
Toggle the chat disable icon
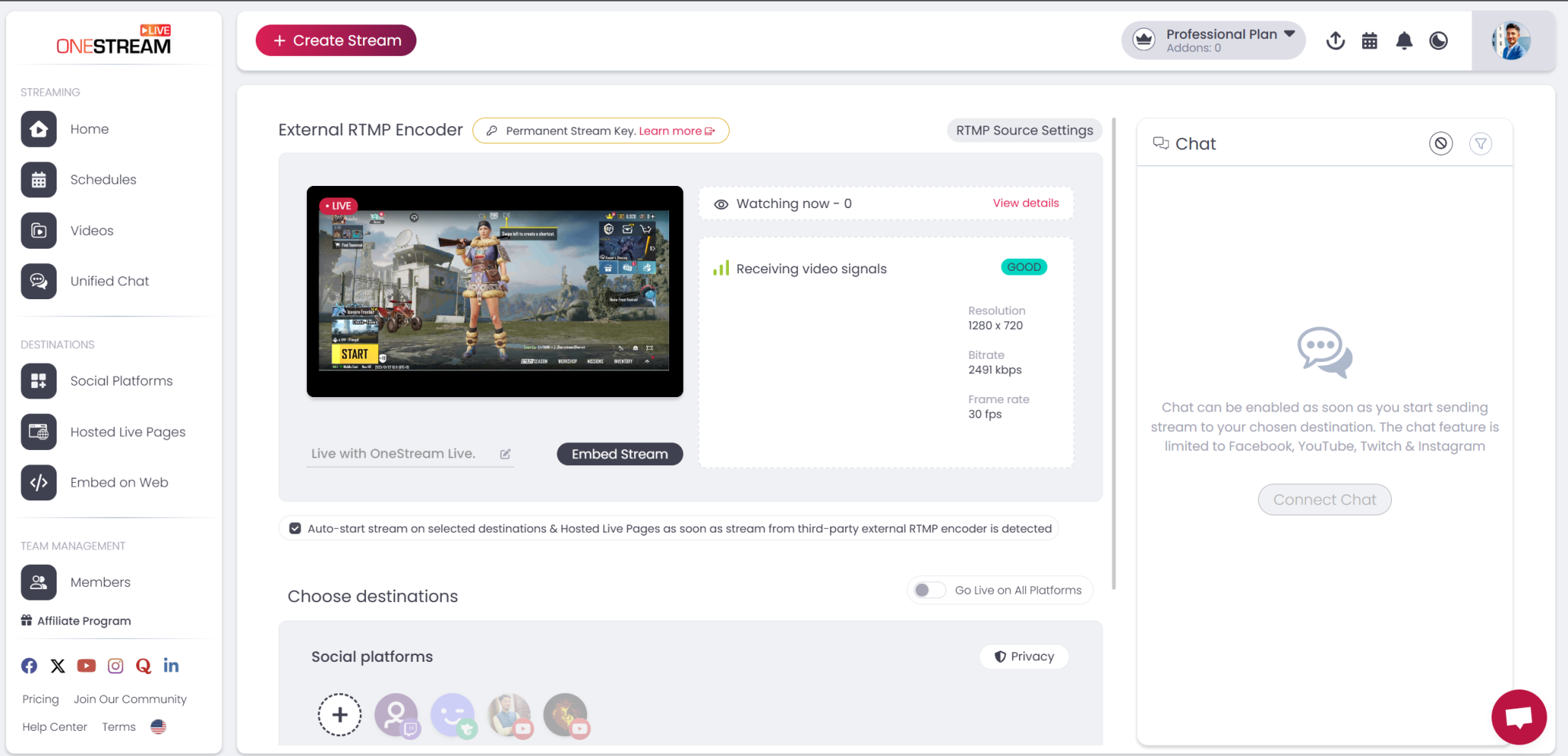pos(1441,143)
